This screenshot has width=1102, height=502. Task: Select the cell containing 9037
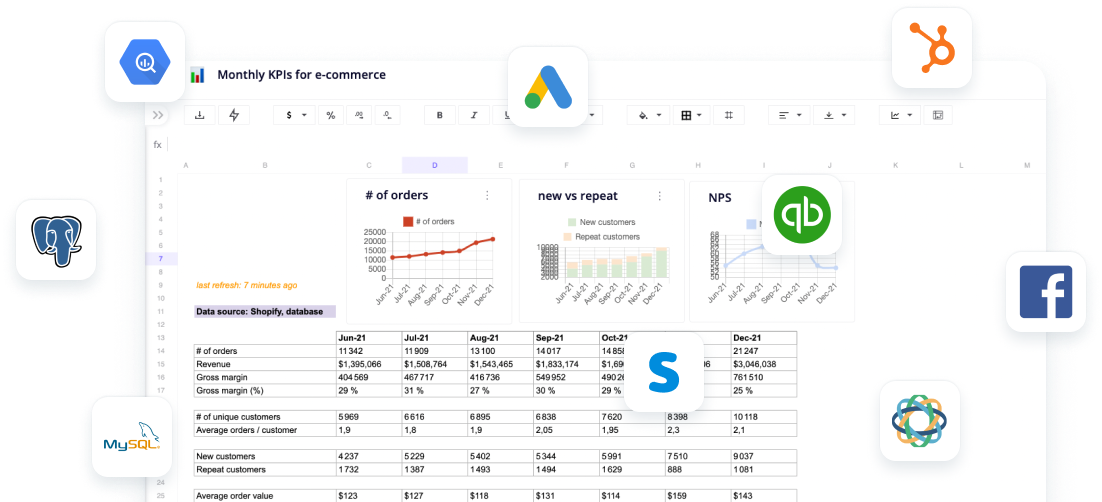[x=764, y=456]
